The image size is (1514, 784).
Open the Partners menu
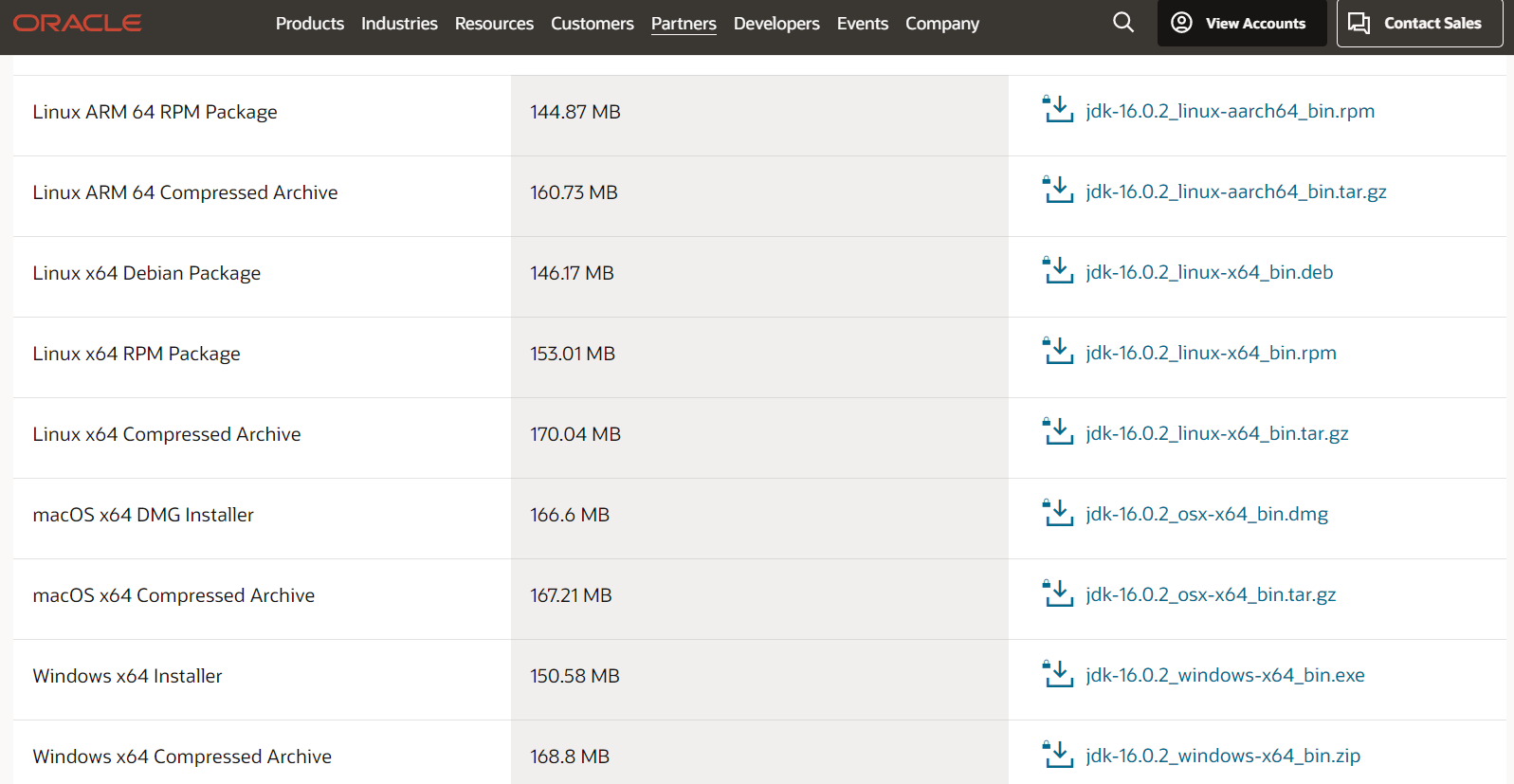click(684, 24)
